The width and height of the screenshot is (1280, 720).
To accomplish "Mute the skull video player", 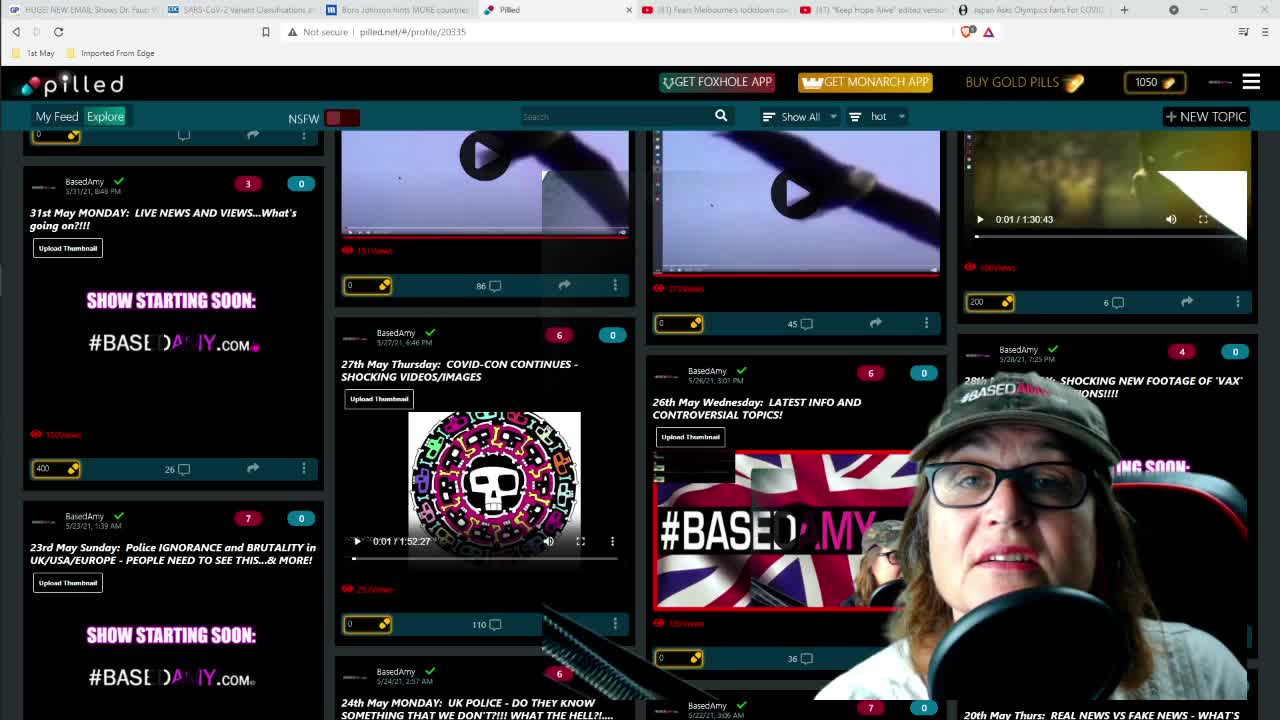I will point(548,541).
